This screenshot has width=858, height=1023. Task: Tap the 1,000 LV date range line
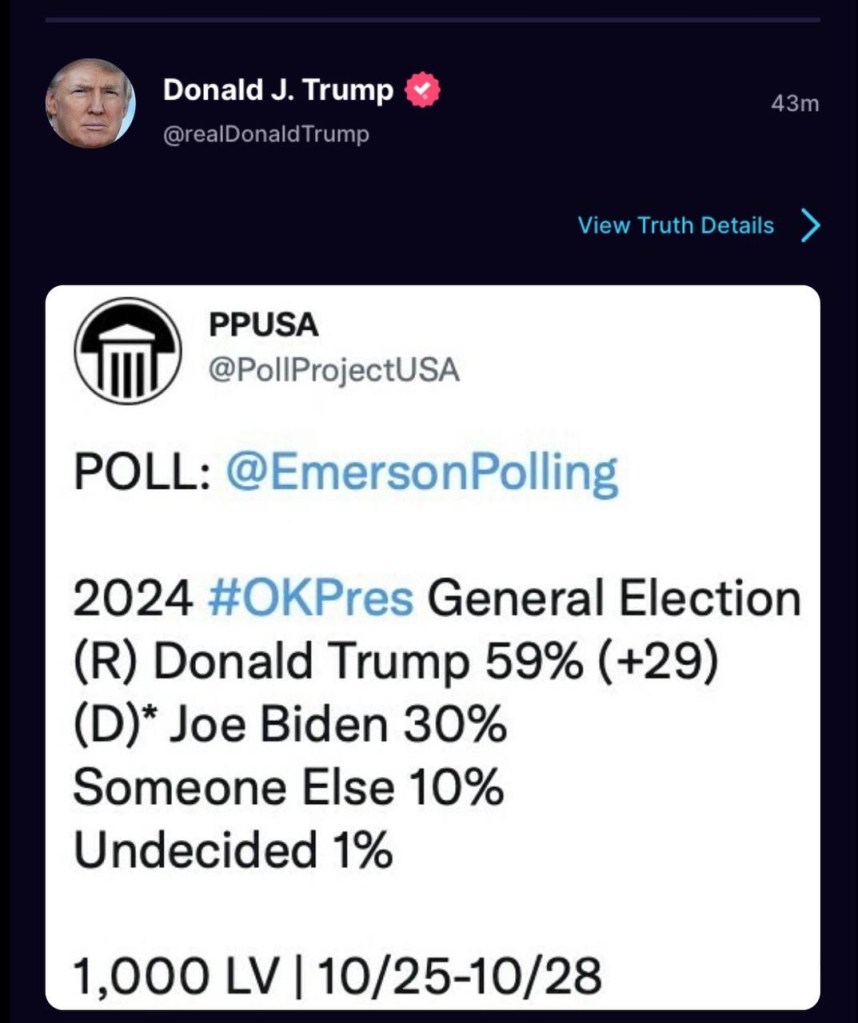pos(337,975)
